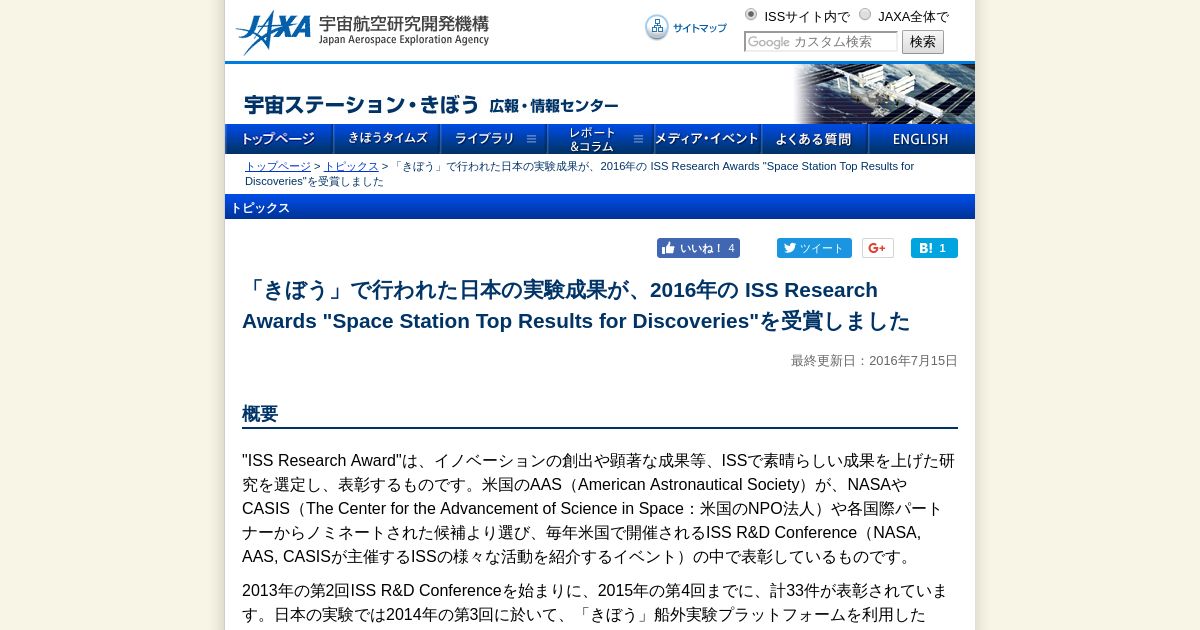The width and height of the screenshot is (1200, 630).
Task: Open the サイトマップ sitemap icon link
Action: (686, 28)
